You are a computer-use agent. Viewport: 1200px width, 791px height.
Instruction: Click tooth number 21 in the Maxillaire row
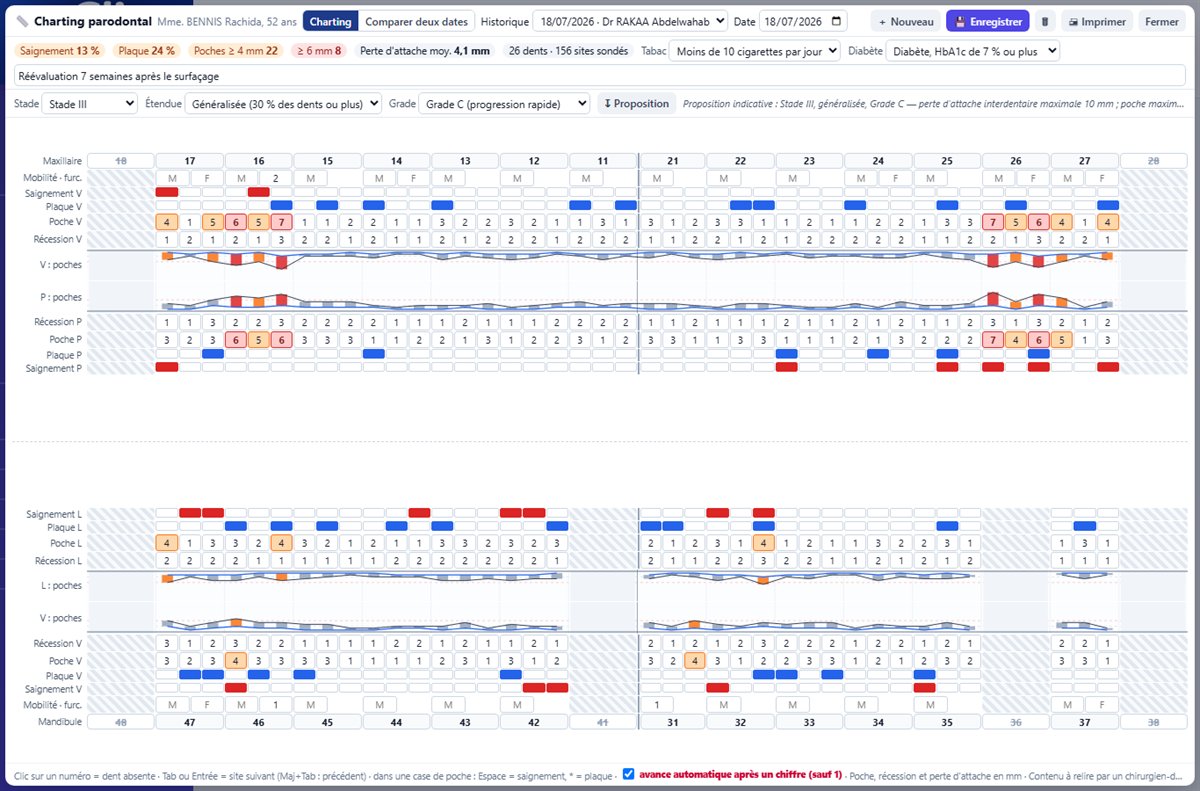[x=672, y=160]
